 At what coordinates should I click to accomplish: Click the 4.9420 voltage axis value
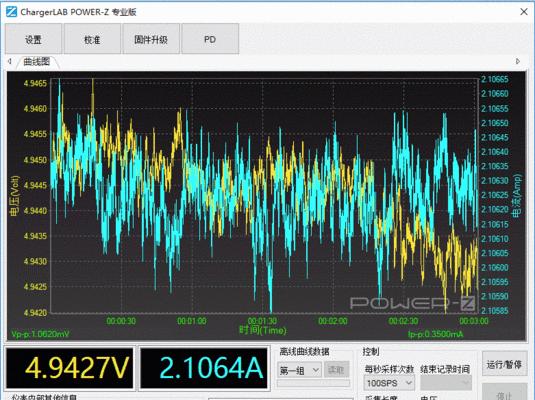(35, 313)
